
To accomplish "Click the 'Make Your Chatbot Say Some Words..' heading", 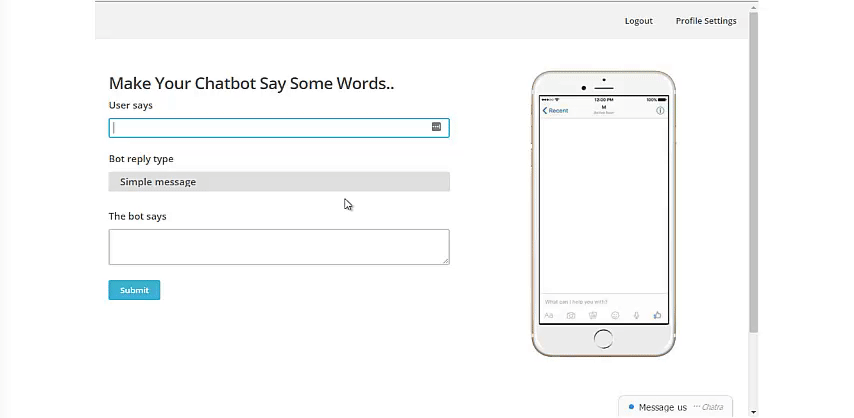I will tap(251, 83).
